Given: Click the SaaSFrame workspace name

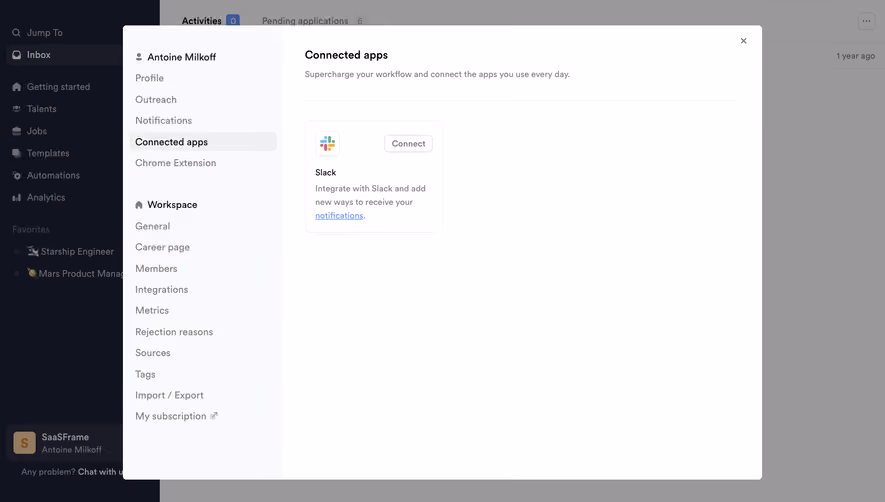Looking at the screenshot, I should point(65,437).
